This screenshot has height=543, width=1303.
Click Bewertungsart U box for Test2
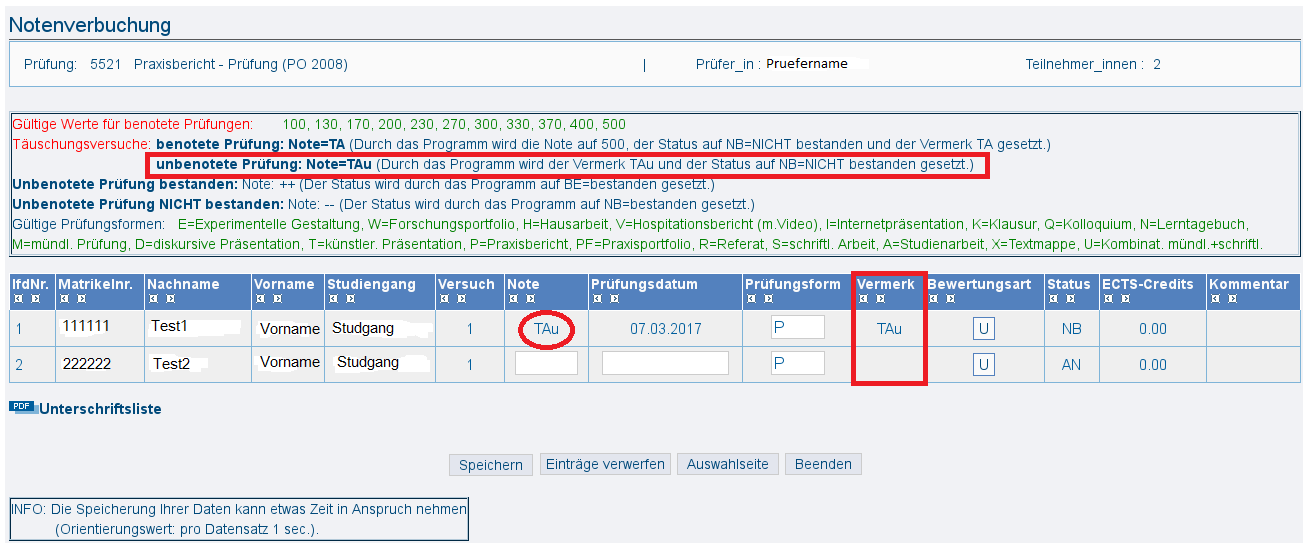(x=983, y=364)
